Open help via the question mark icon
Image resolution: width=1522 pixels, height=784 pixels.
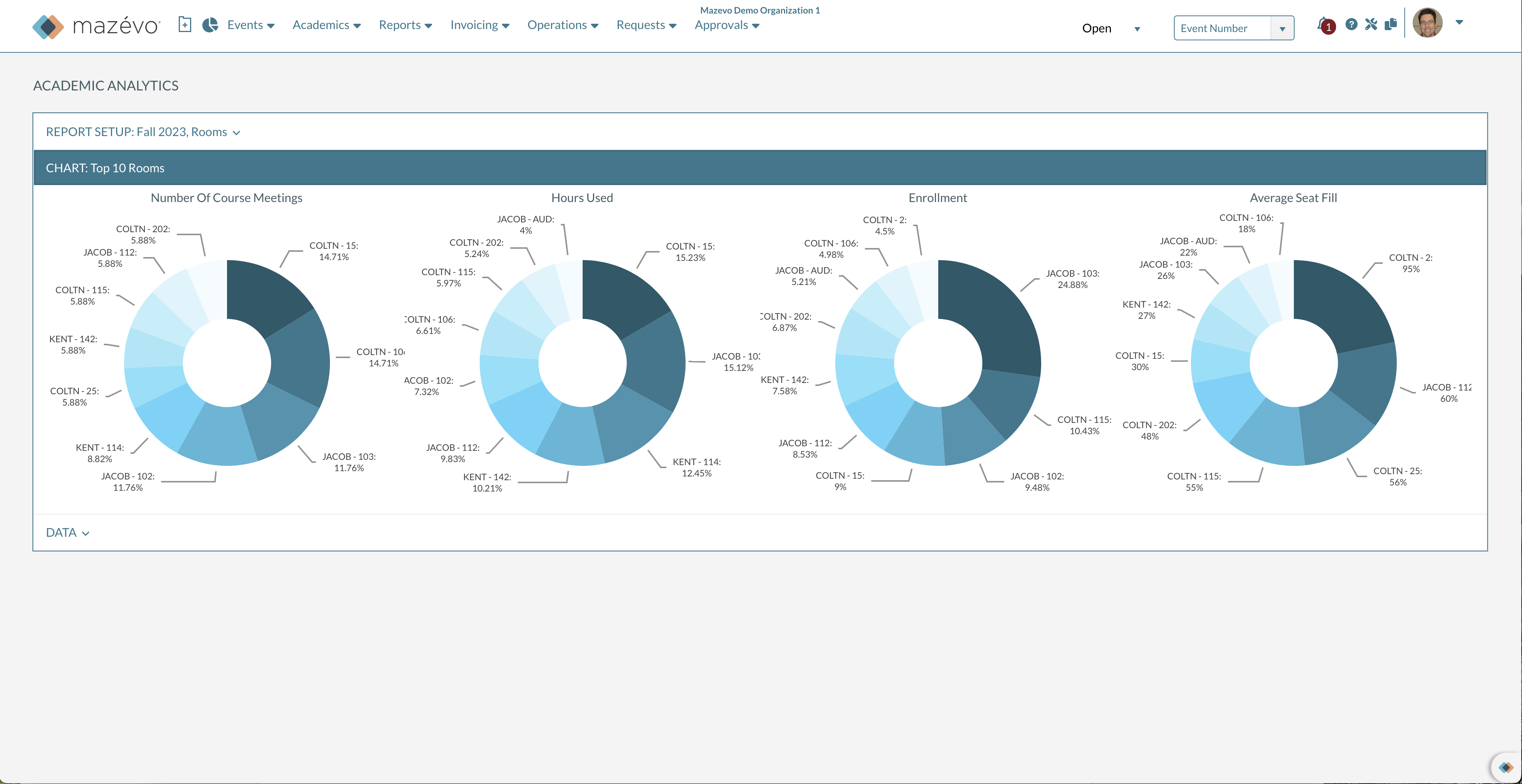(1351, 24)
